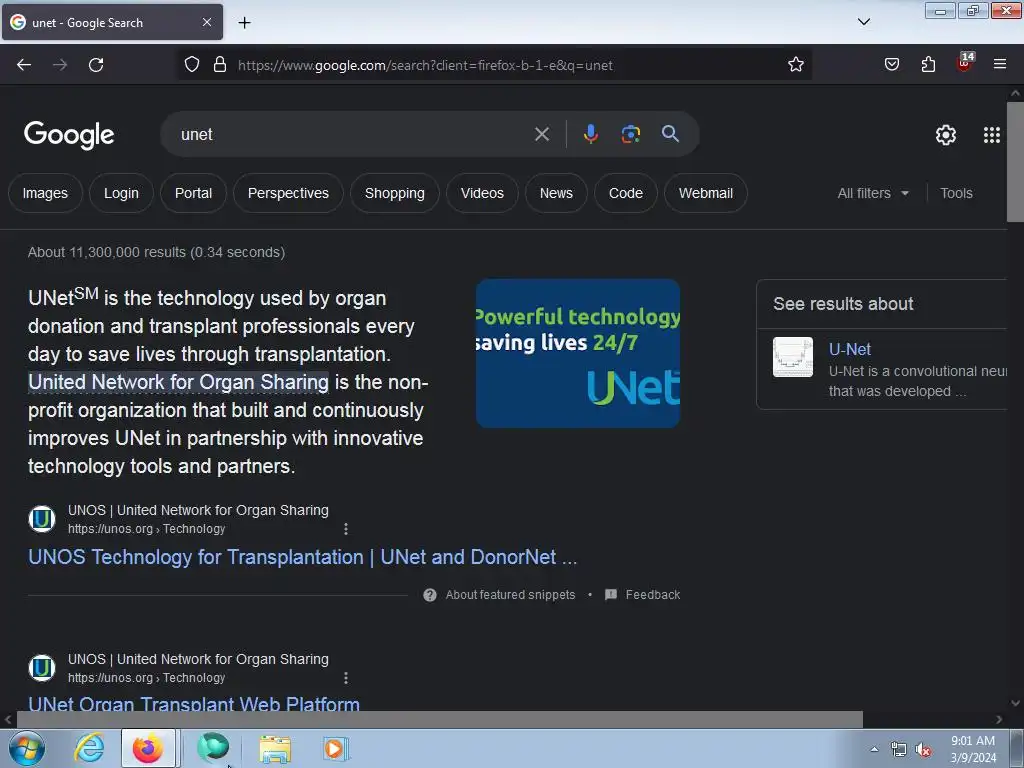
Task: Start a voice search with microphone
Action: (x=590, y=134)
